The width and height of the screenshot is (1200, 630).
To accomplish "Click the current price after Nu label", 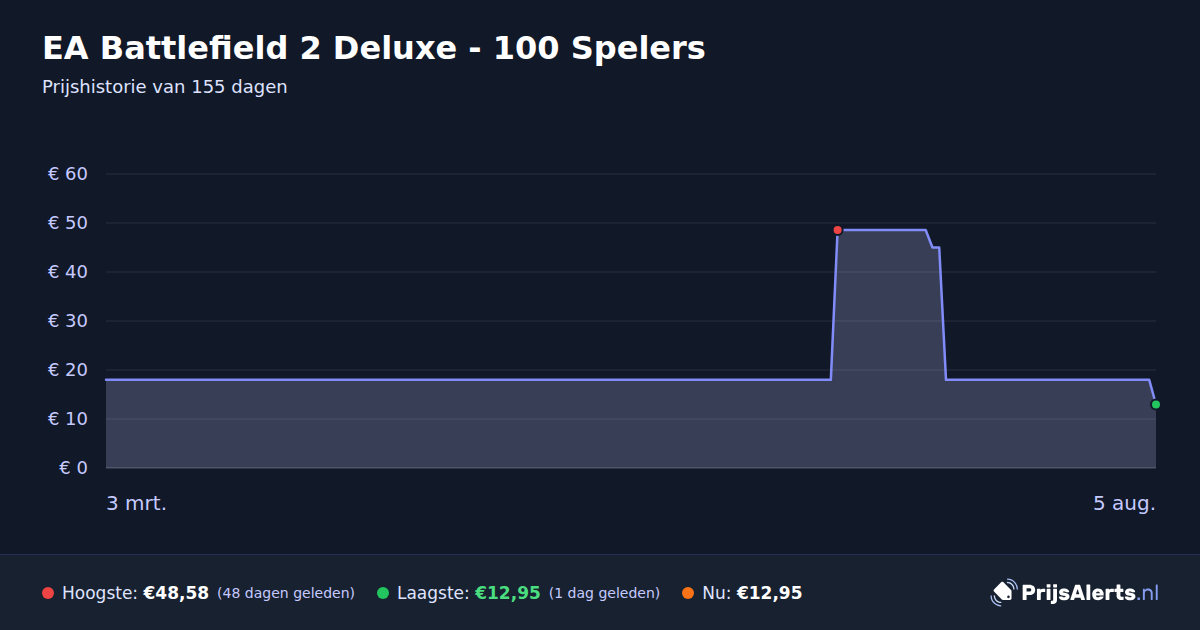I will (x=769, y=593).
